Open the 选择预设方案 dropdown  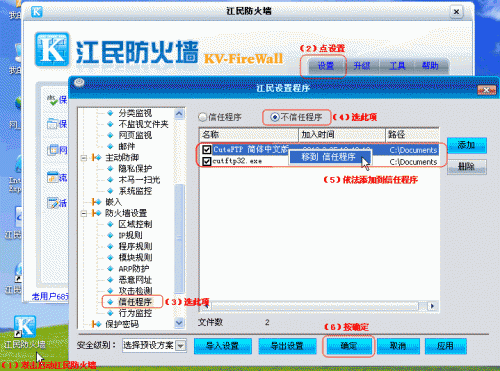click(x=180, y=346)
